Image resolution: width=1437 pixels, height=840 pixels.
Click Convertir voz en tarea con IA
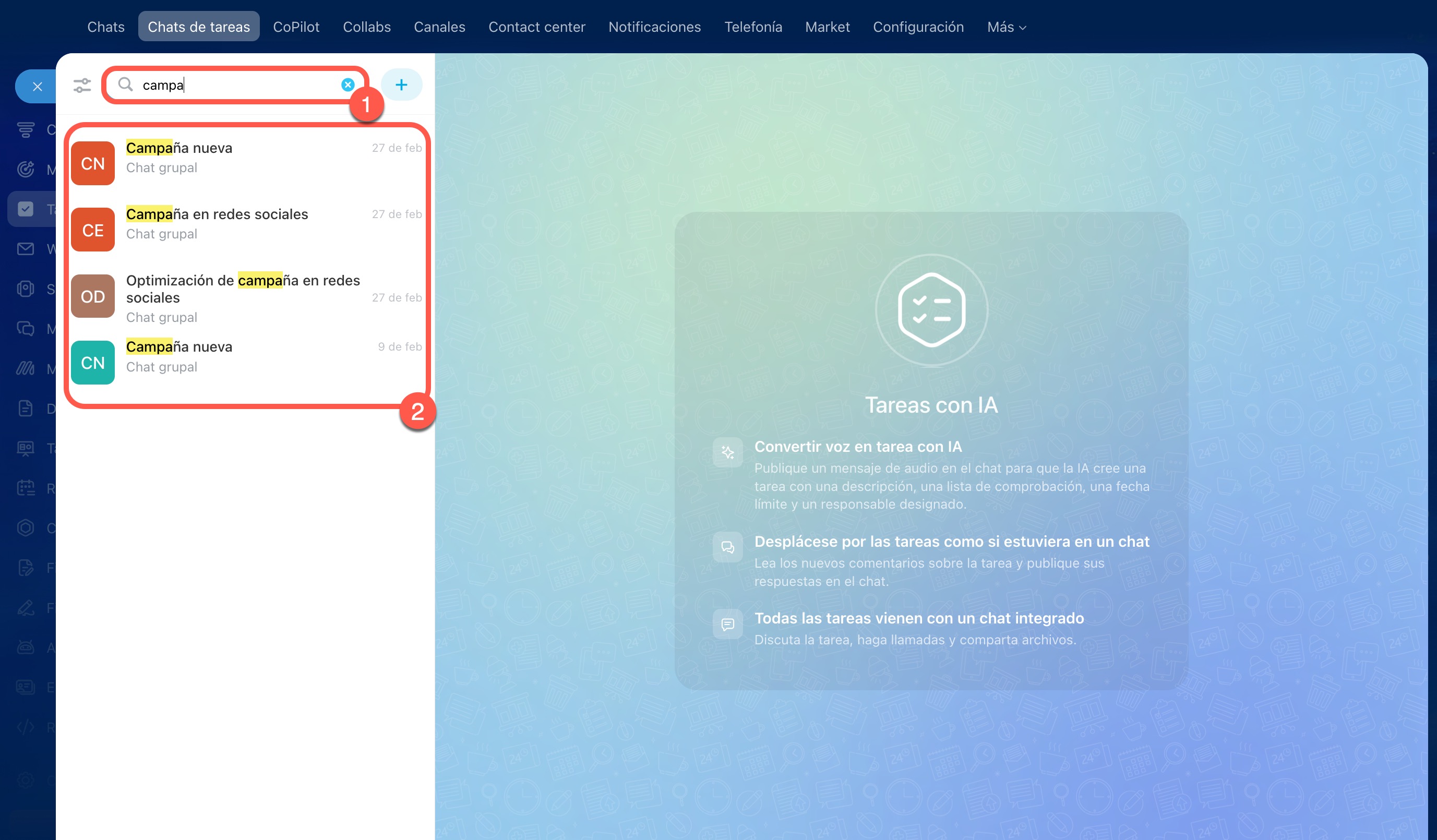coord(858,447)
